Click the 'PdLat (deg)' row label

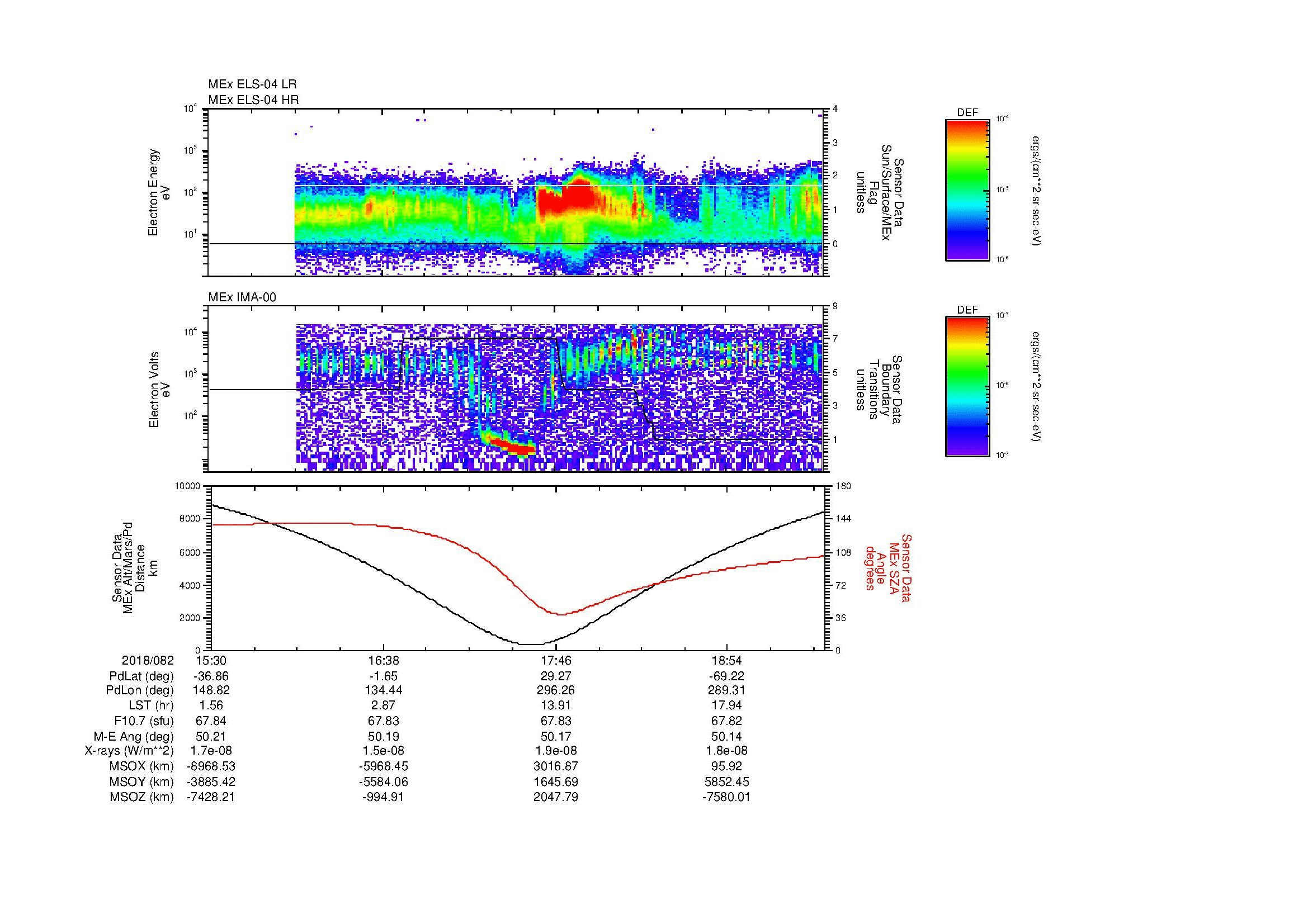(141, 676)
